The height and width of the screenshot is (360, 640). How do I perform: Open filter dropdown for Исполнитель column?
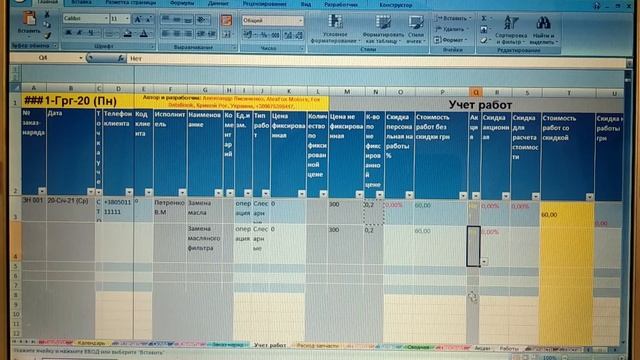(x=182, y=192)
